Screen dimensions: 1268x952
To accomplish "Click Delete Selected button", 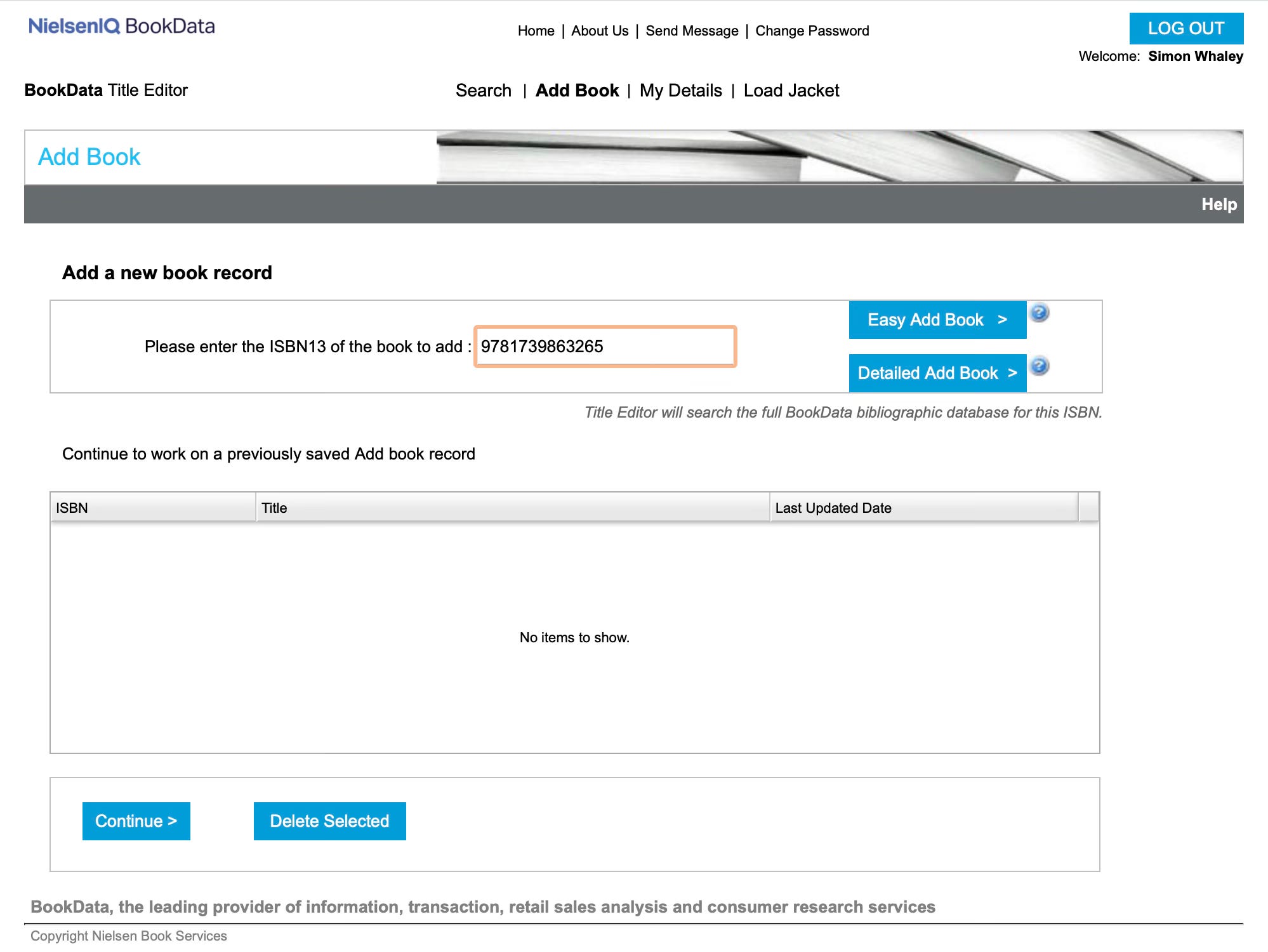I will [329, 821].
